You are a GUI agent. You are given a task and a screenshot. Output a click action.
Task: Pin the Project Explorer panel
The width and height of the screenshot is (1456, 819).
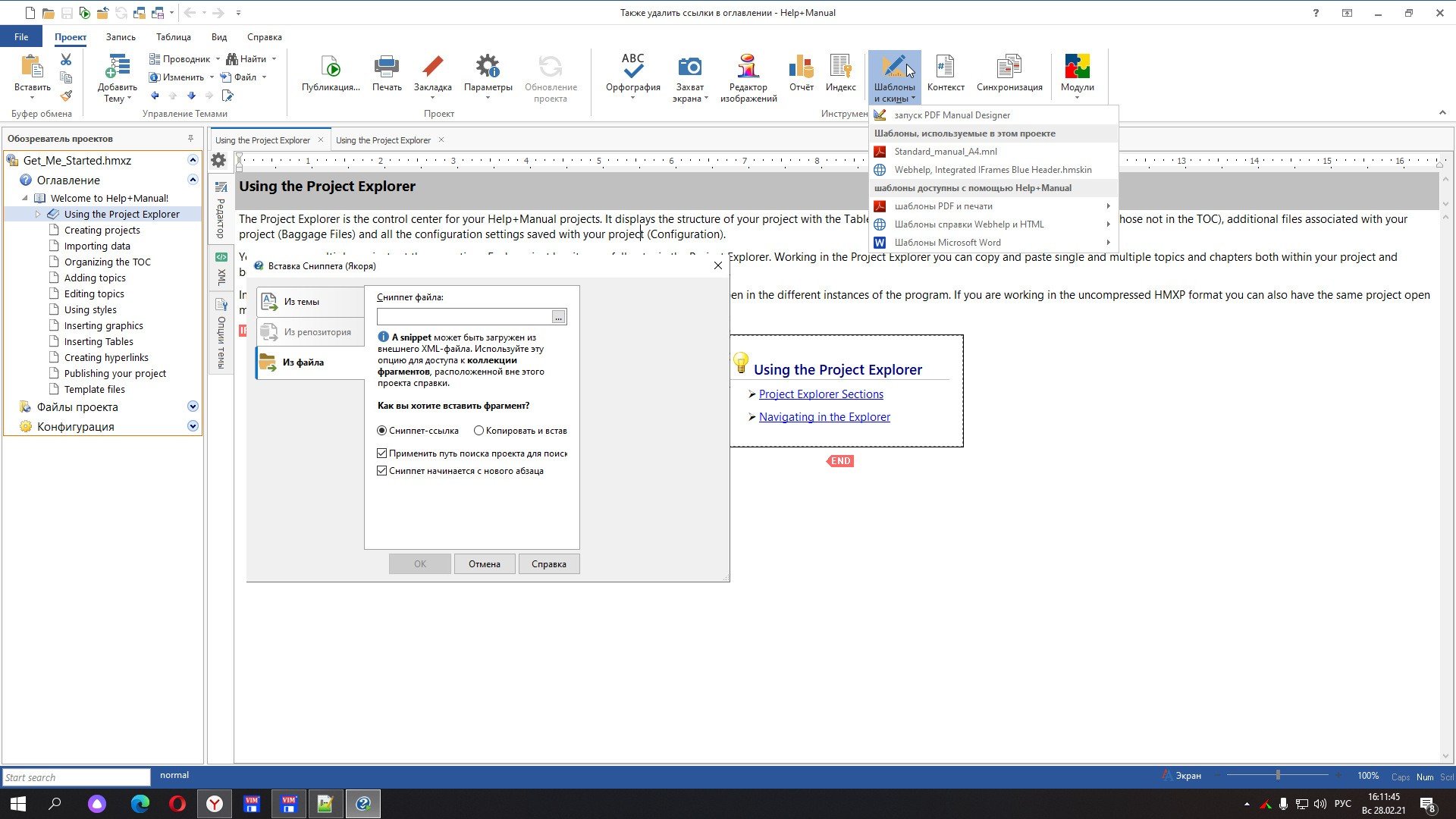tap(190, 138)
